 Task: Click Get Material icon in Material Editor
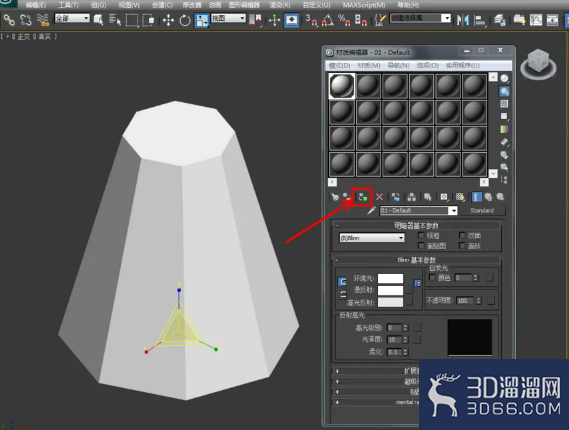335,197
